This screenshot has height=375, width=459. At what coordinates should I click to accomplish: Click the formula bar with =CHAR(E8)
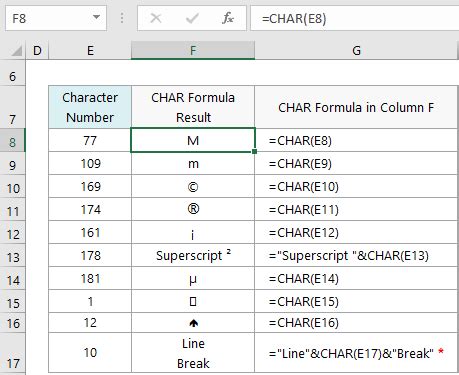click(355, 18)
